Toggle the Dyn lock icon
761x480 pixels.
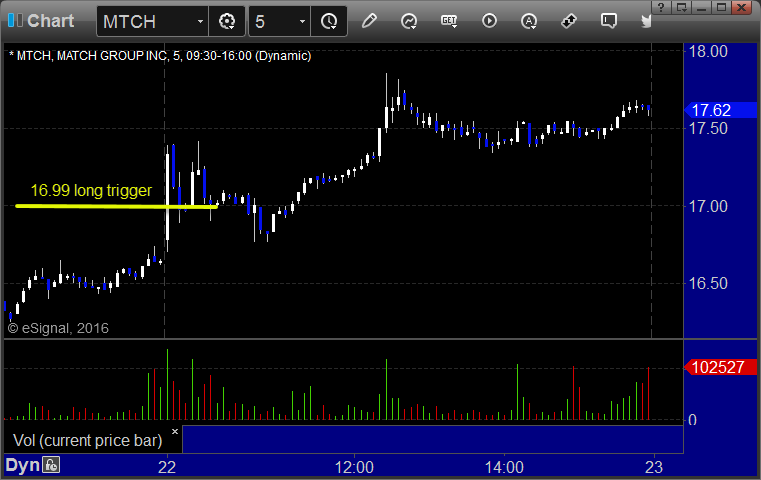pos(50,465)
